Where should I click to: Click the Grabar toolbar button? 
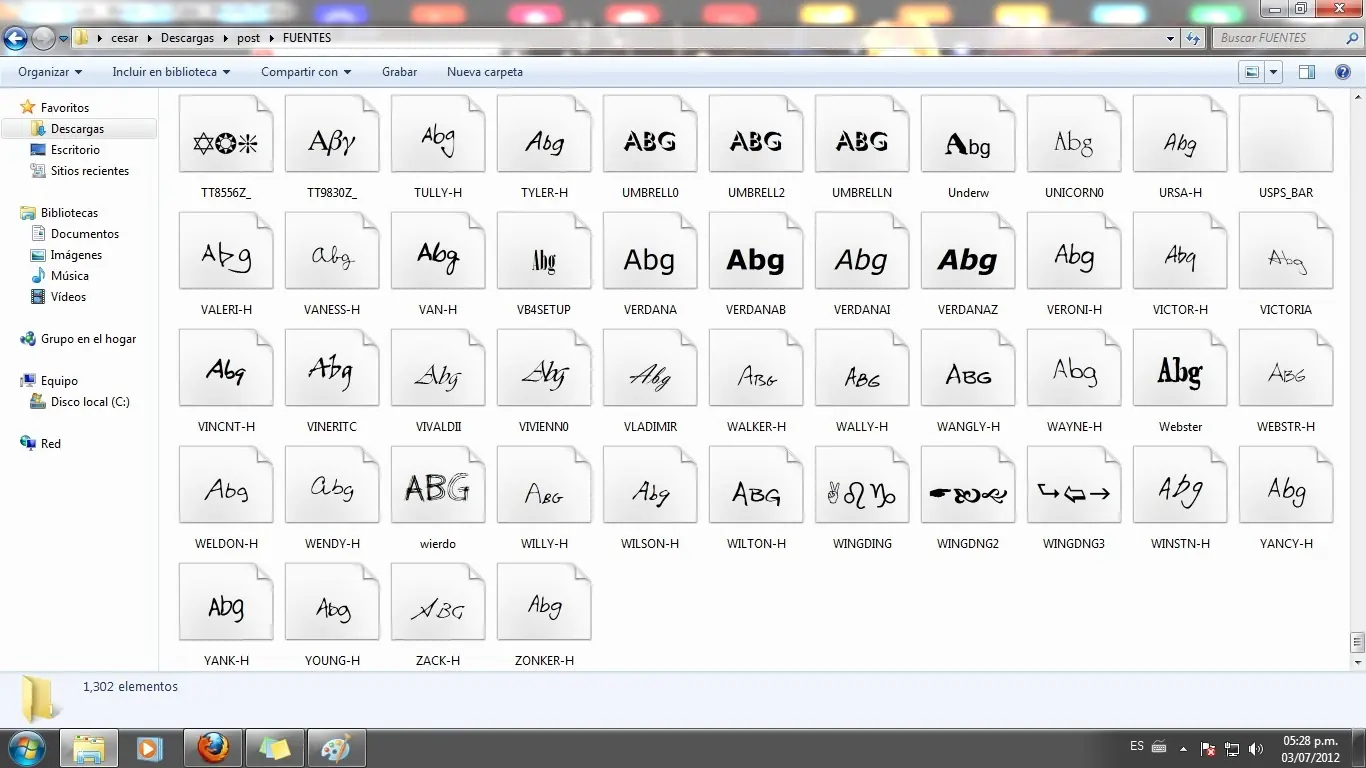point(400,72)
